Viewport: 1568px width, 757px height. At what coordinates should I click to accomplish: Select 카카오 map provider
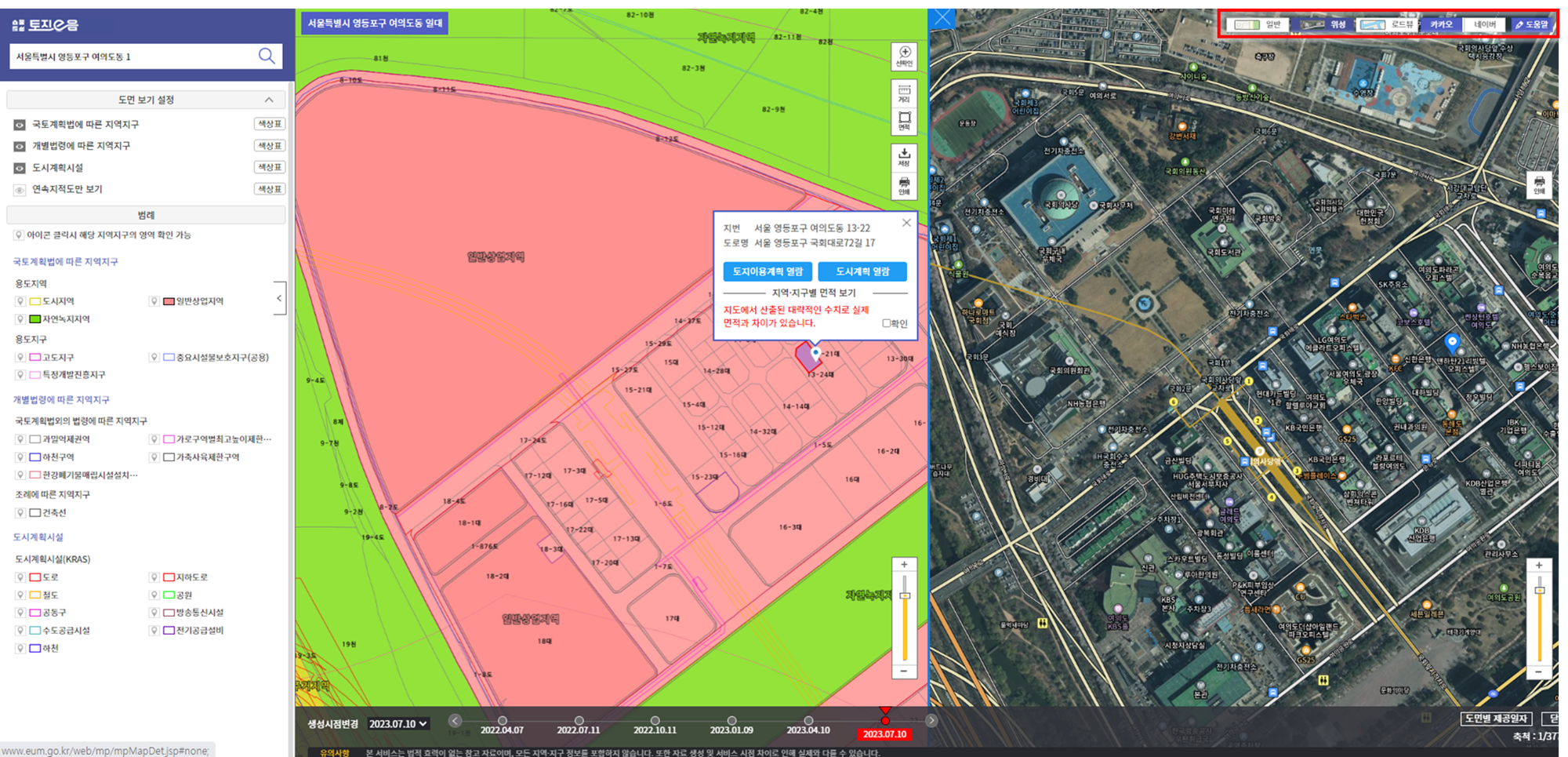click(1441, 24)
